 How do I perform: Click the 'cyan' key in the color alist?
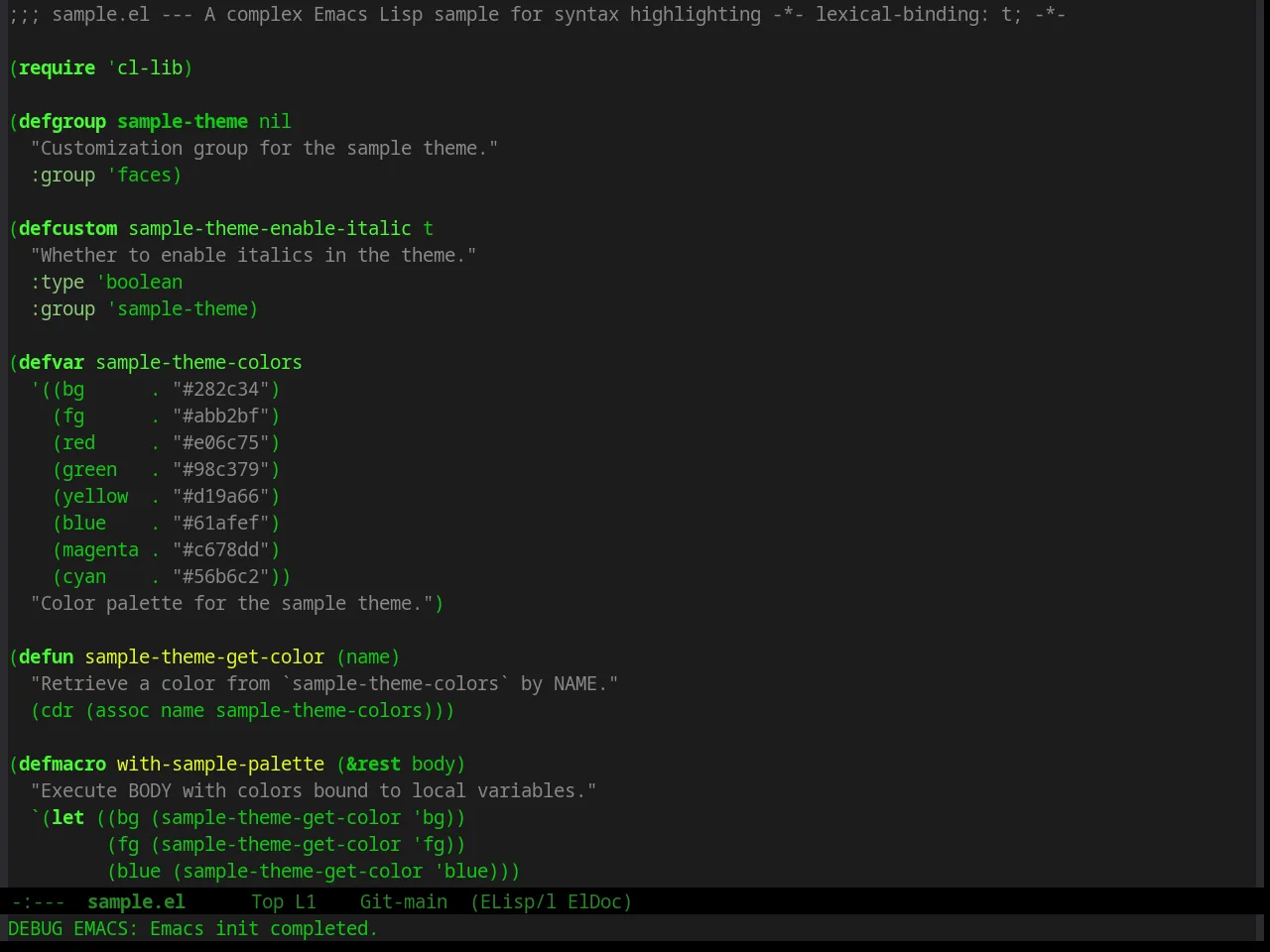[x=84, y=576]
